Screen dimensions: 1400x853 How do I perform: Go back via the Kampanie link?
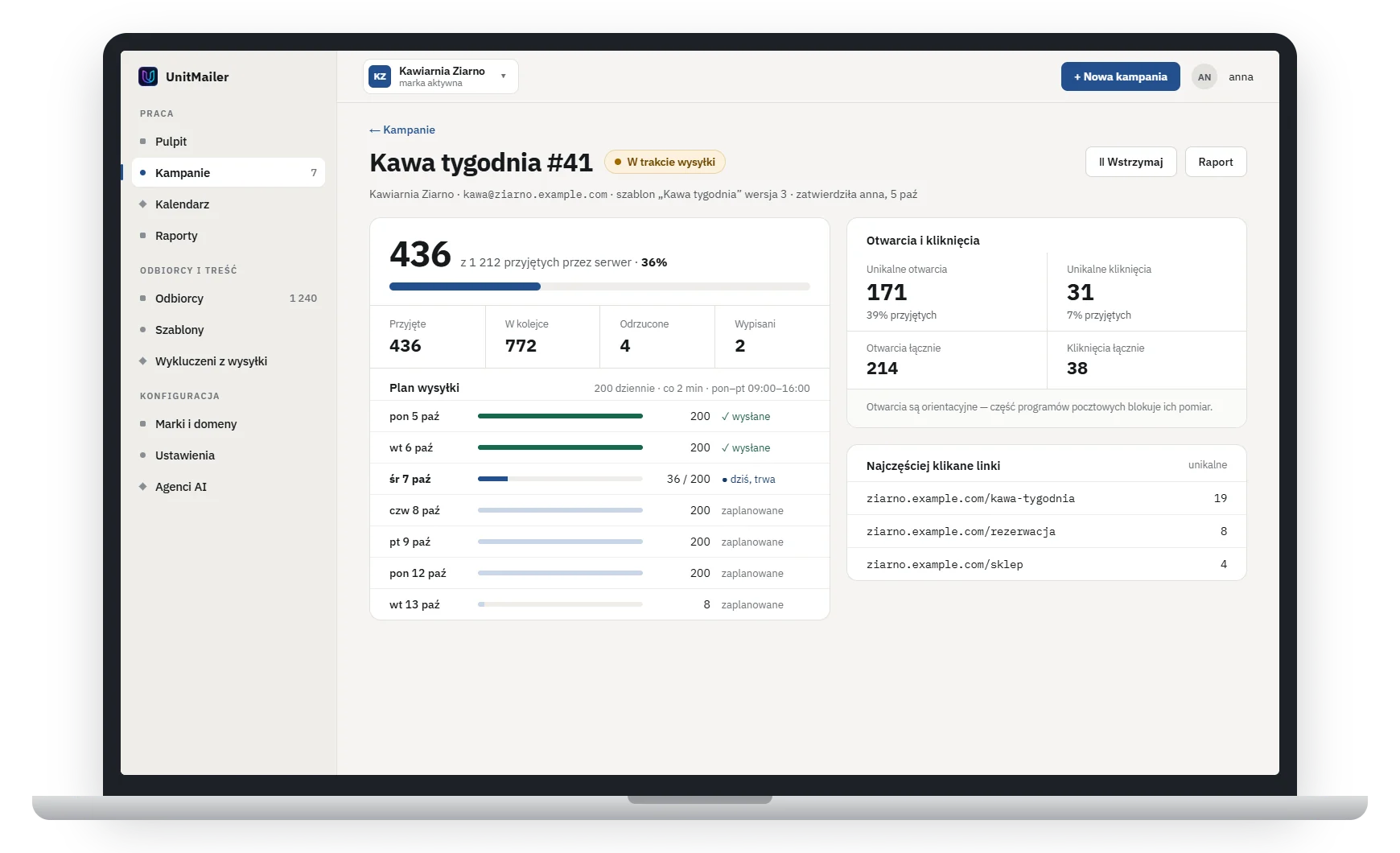point(402,130)
